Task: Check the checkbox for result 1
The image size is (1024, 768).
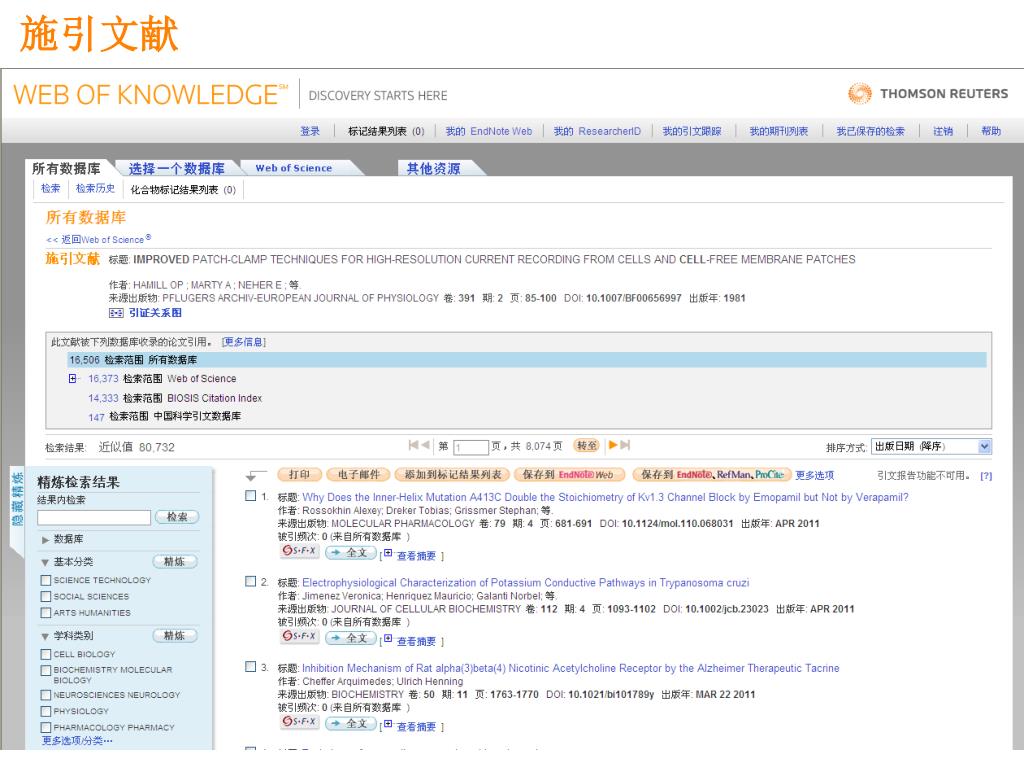Action: coord(250,496)
